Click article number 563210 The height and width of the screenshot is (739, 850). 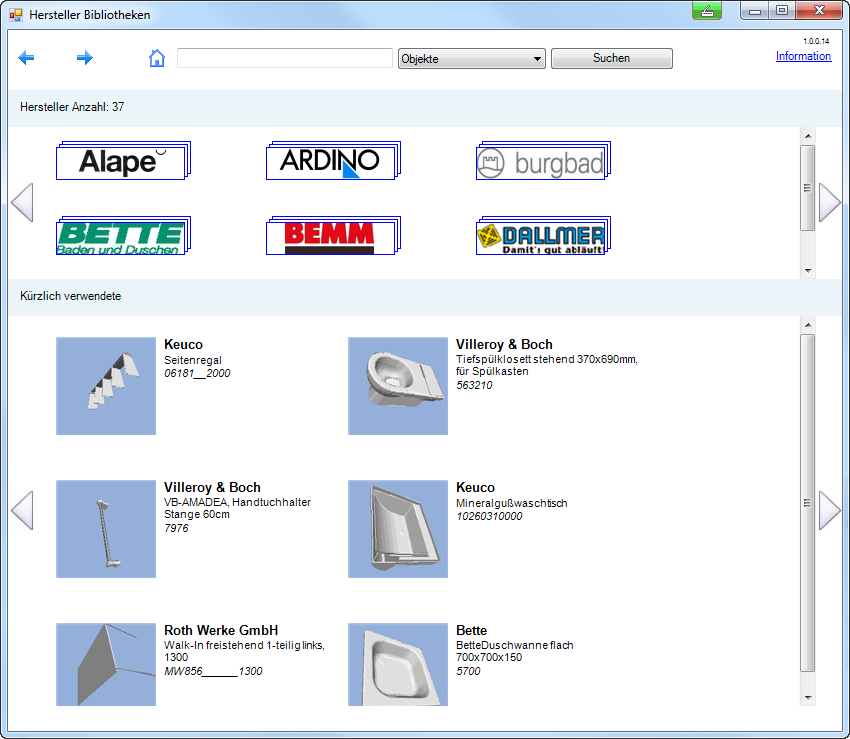474,385
